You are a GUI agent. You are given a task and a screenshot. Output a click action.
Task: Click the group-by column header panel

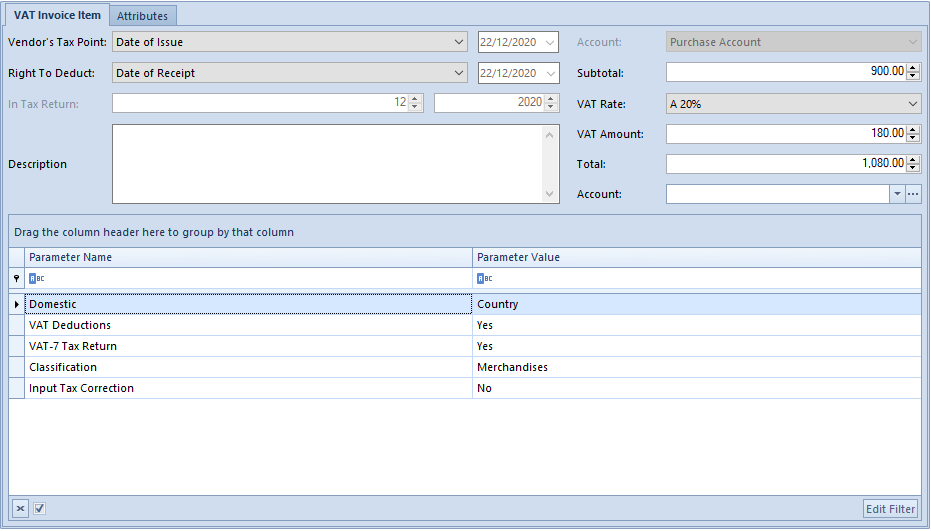[465, 232]
